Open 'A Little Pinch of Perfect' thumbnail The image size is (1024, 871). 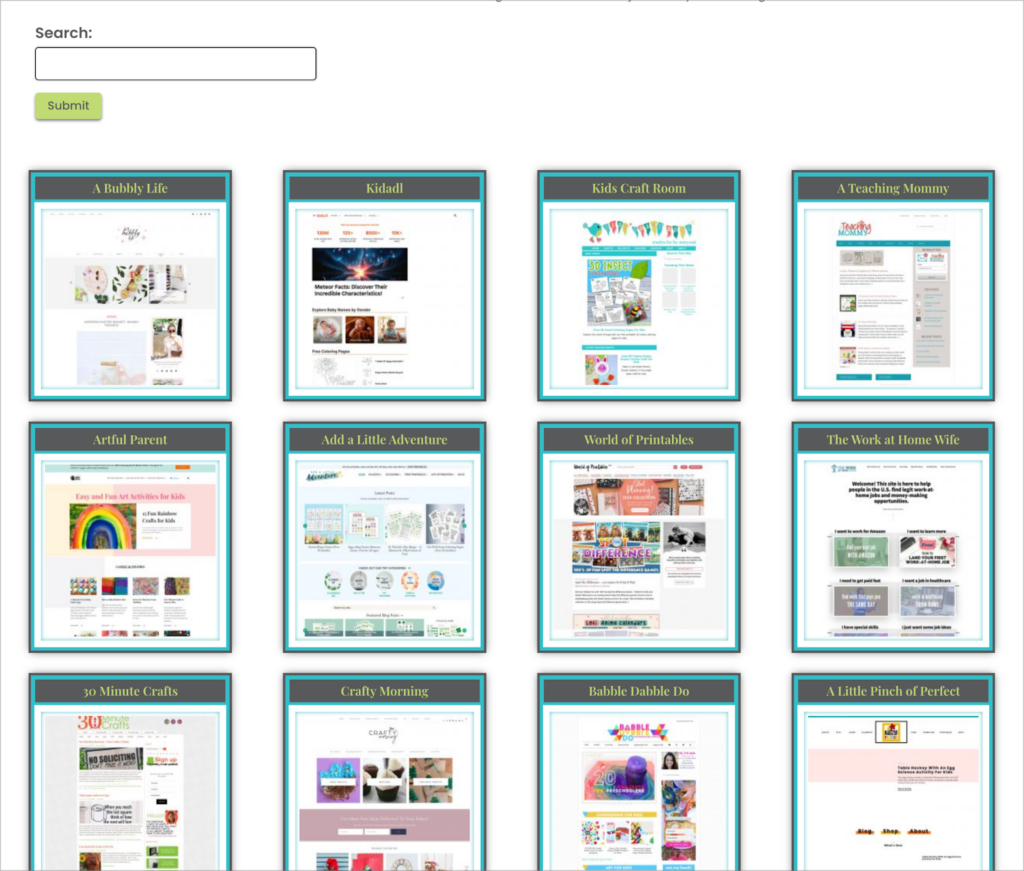[x=891, y=790]
